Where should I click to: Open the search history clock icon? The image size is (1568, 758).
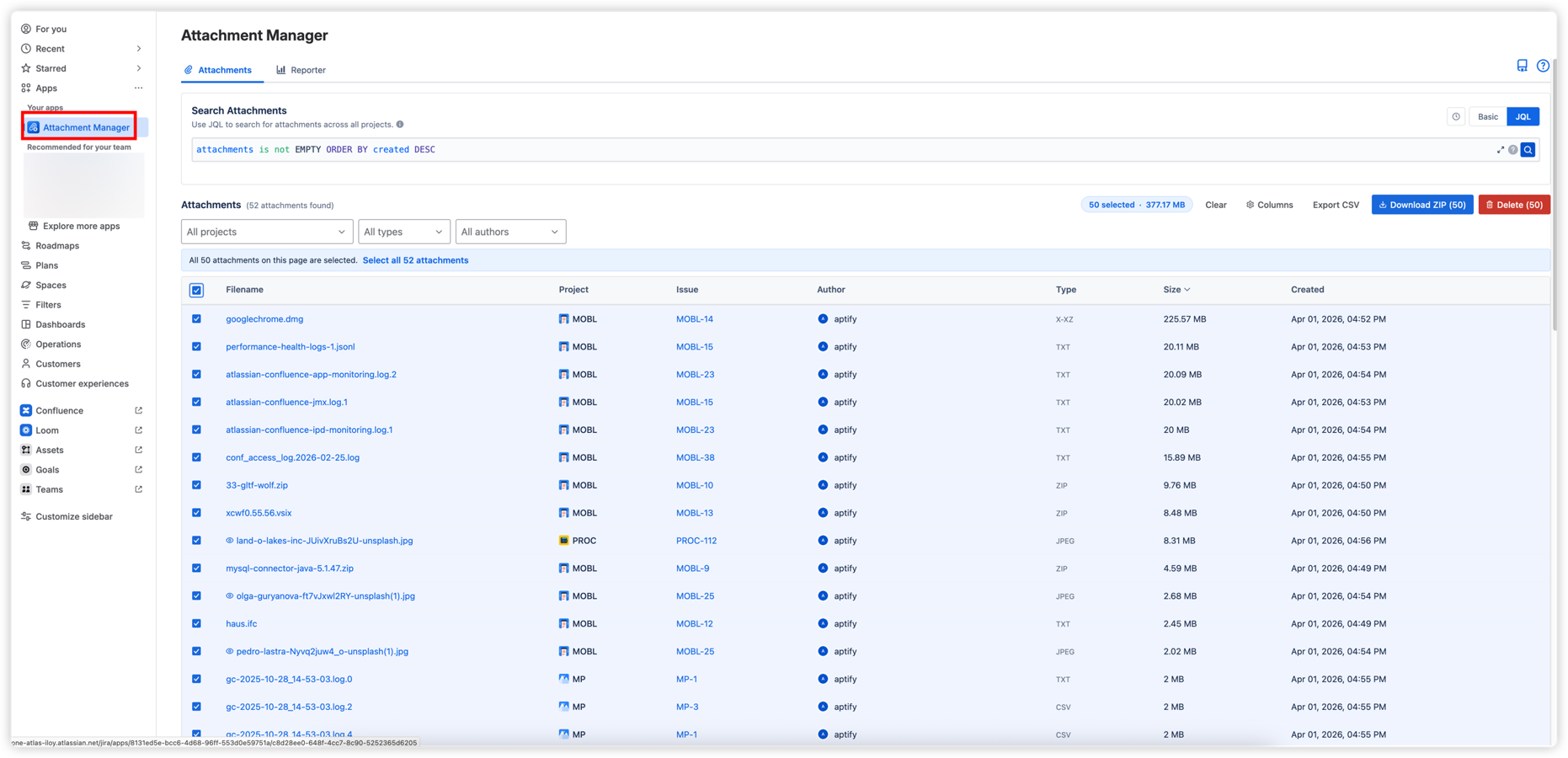[x=1456, y=116]
